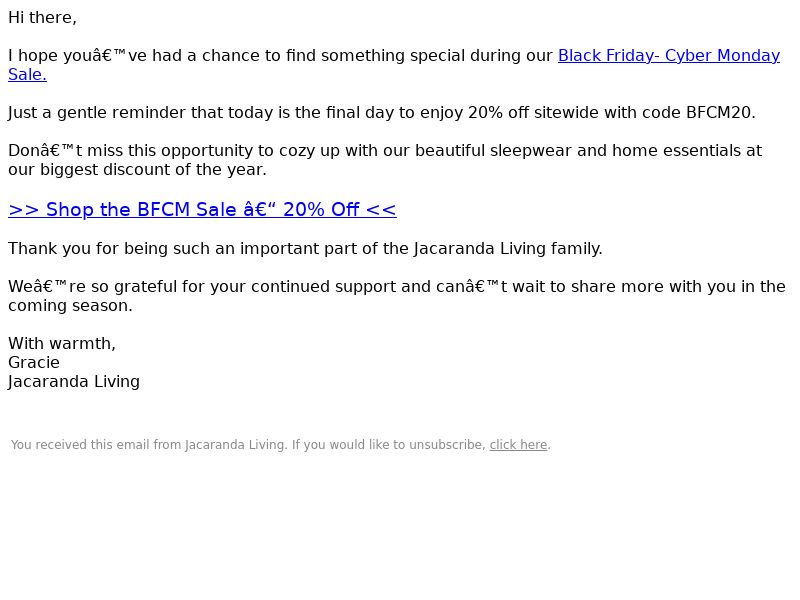Screen dimensions: 800x600
Task: Click 'If you would like to unsubscribe' text
Action: [388, 444]
